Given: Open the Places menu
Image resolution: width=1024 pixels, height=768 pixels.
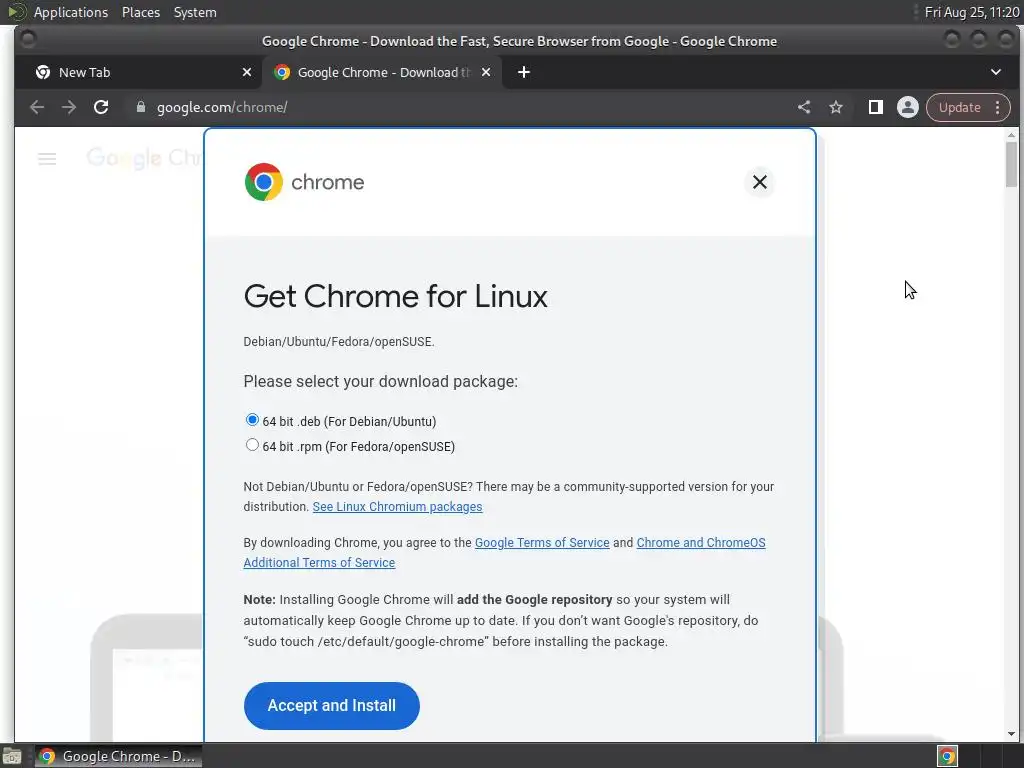Looking at the screenshot, I should [141, 12].
